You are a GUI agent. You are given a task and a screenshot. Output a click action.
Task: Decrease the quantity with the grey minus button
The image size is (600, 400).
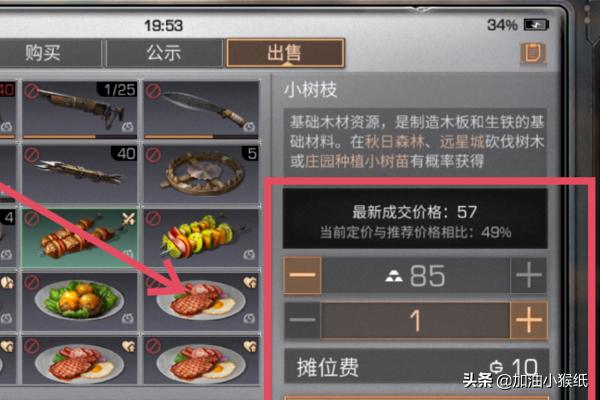[x=302, y=320]
